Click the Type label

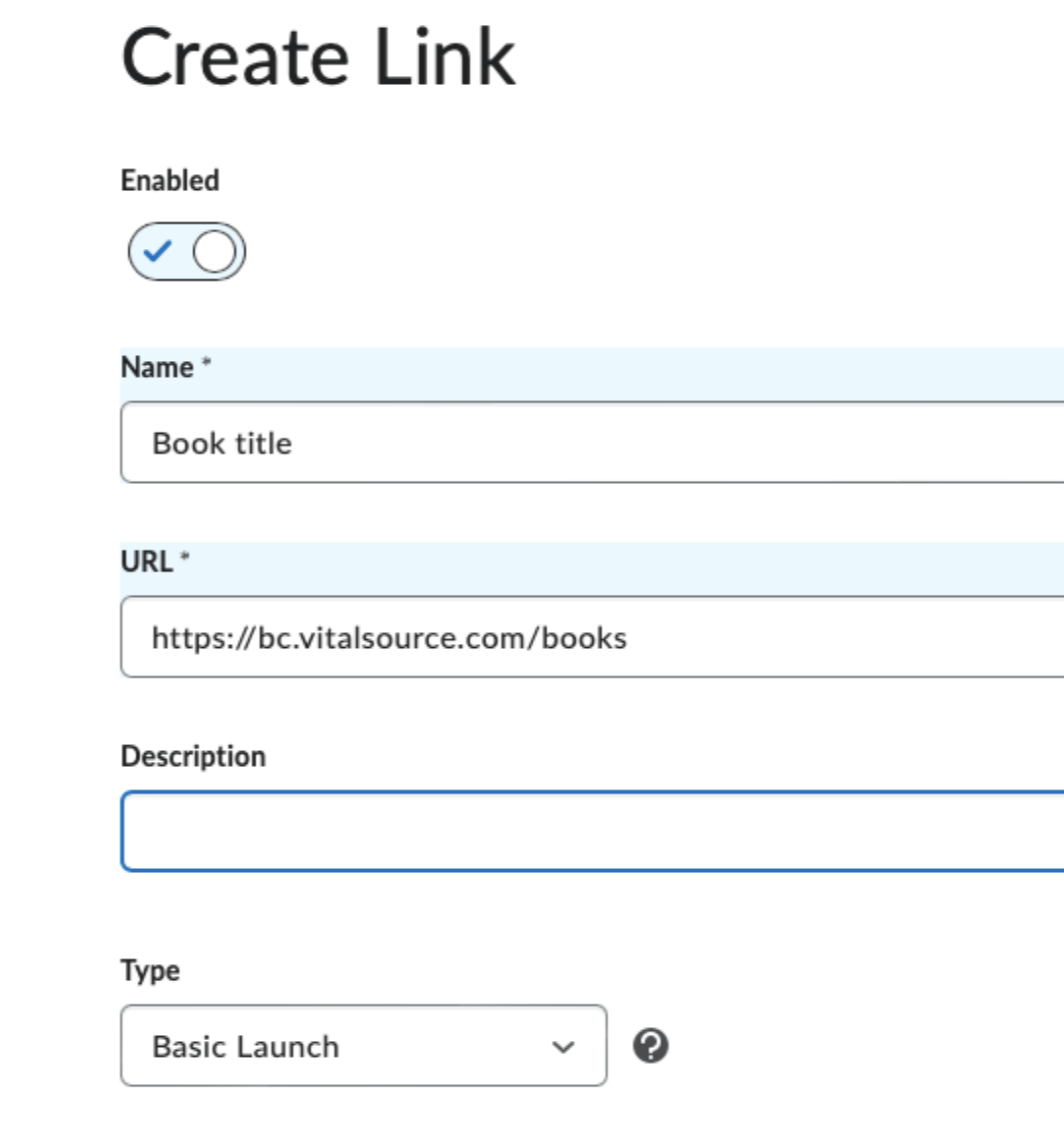tap(150, 971)
